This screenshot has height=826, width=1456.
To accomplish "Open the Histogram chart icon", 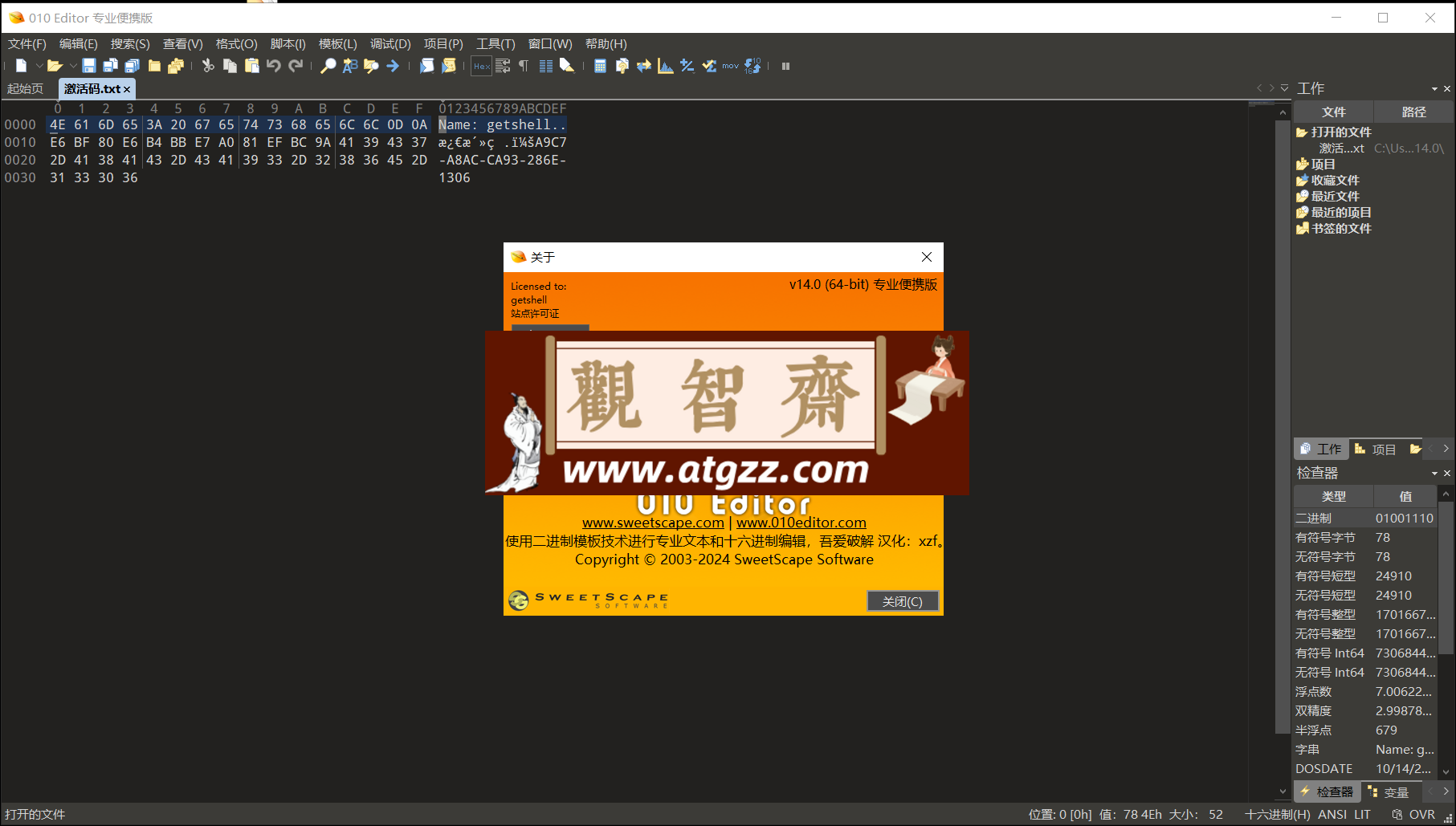I will [x=665, y=66].
